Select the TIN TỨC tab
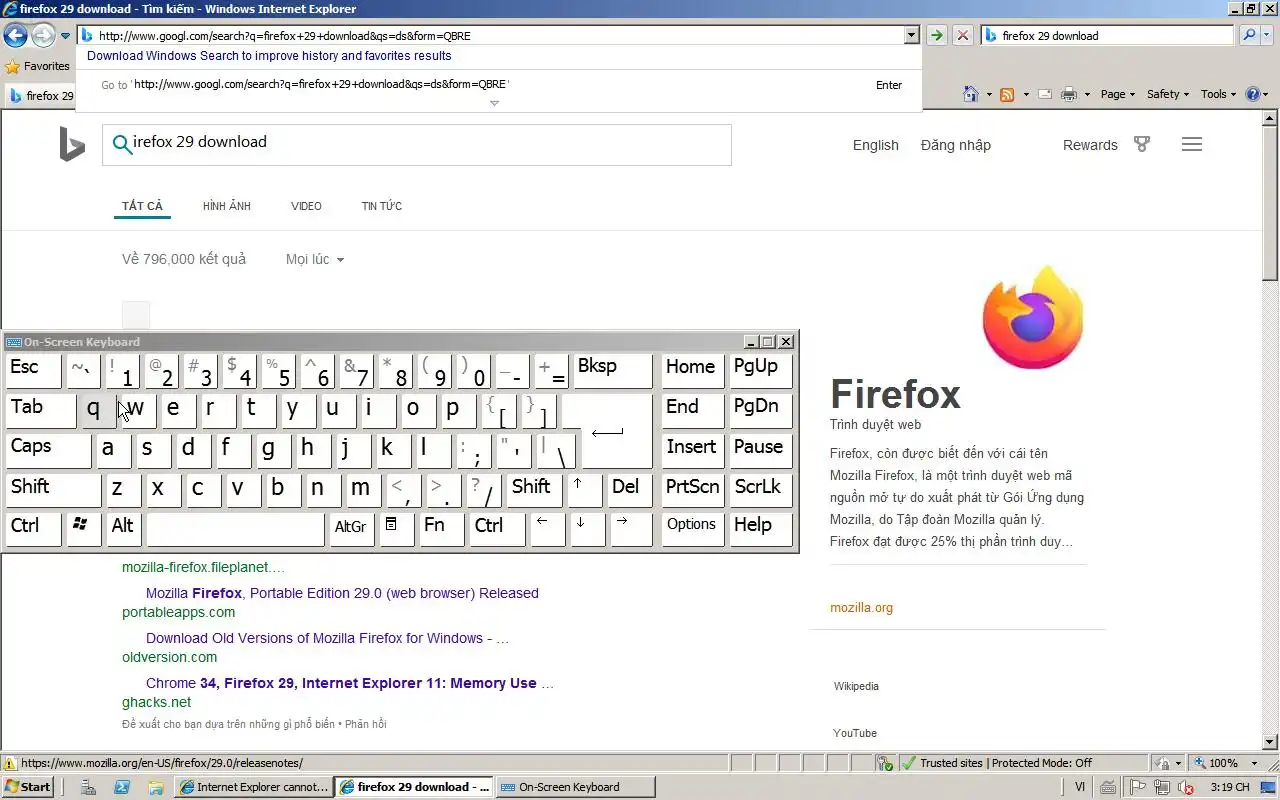 (381, 206)
